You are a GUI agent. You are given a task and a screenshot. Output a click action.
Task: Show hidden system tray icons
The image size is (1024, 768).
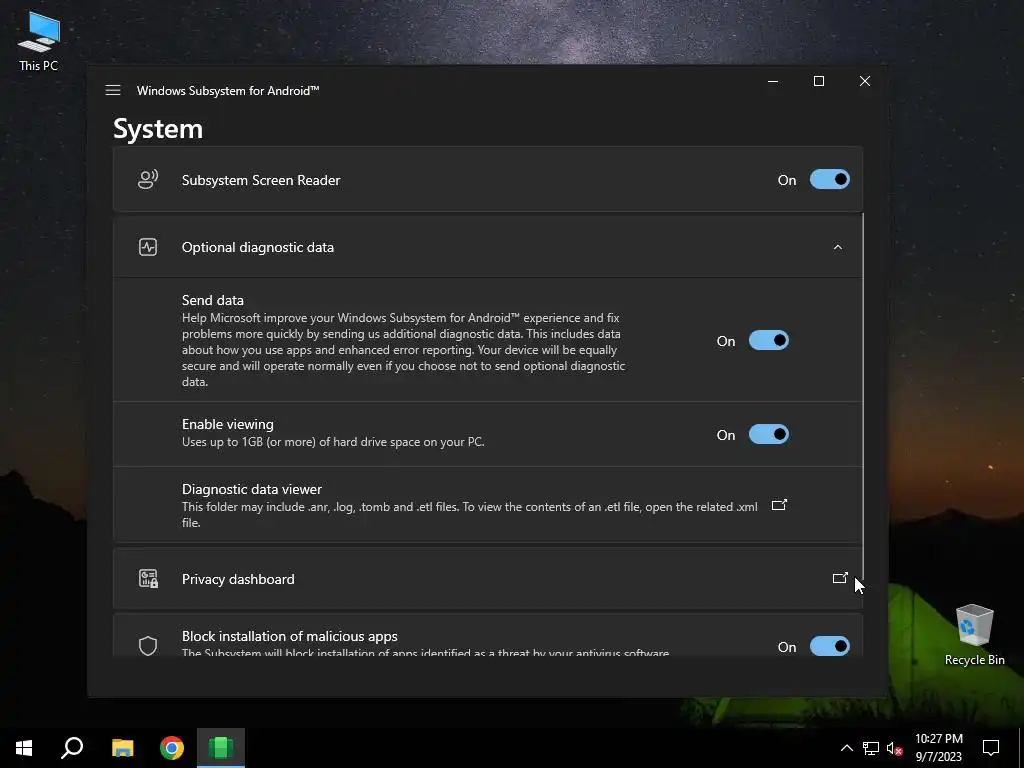[846, 748]
